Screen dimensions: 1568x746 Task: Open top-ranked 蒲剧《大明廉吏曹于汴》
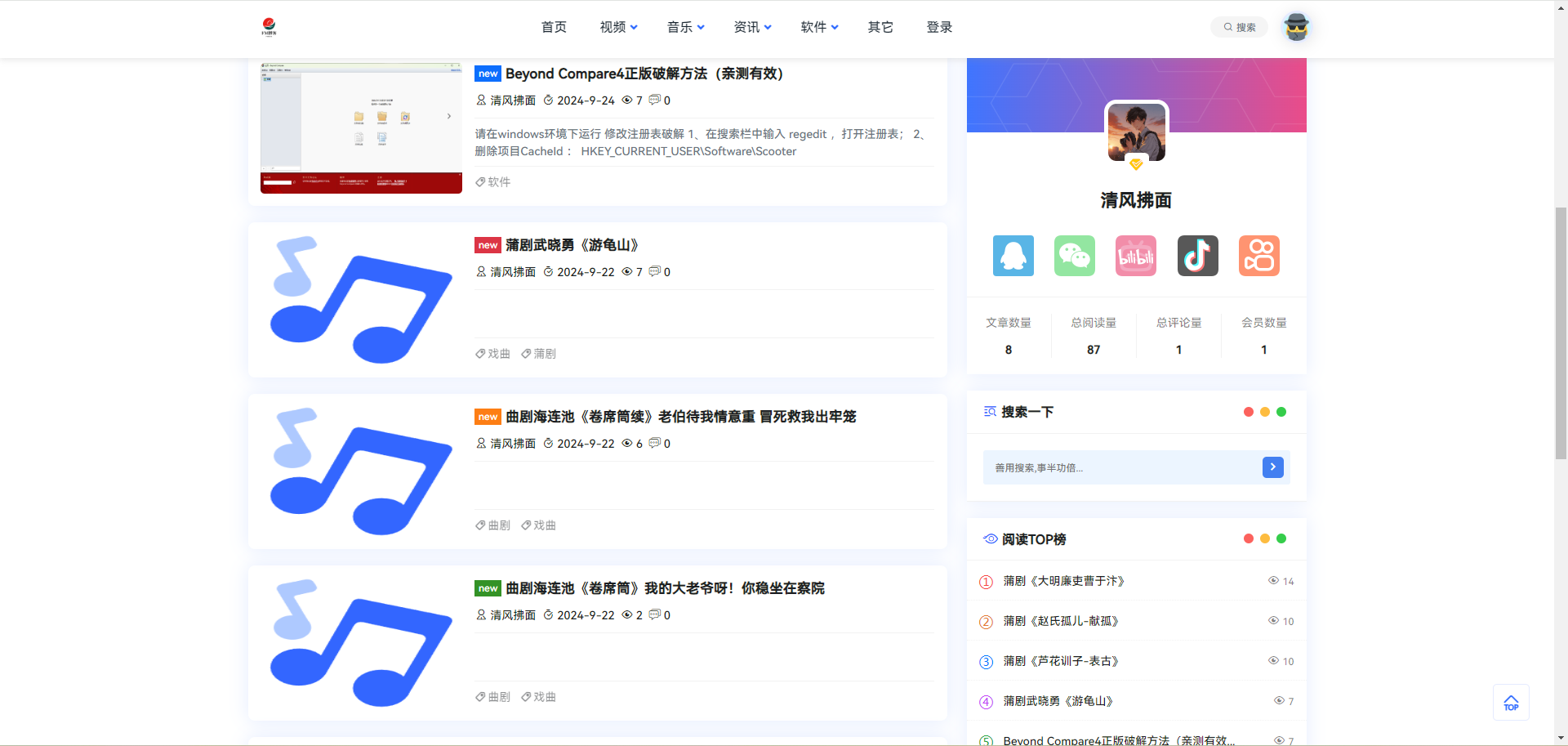click(x=1064, y=581)
